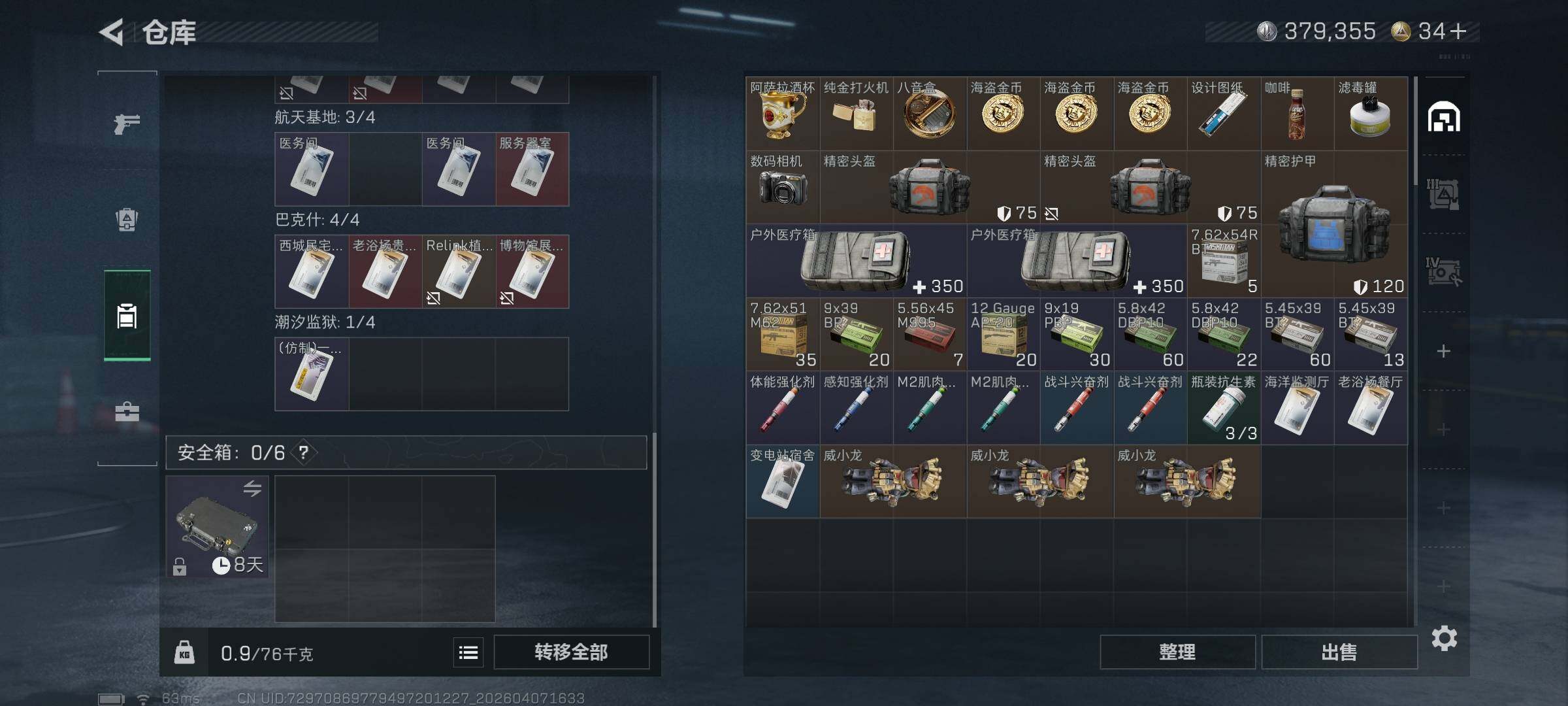Open the weapons tab pistol icon
The width and height of the screenshot is (1568, 706).
(x=127, y=123)
